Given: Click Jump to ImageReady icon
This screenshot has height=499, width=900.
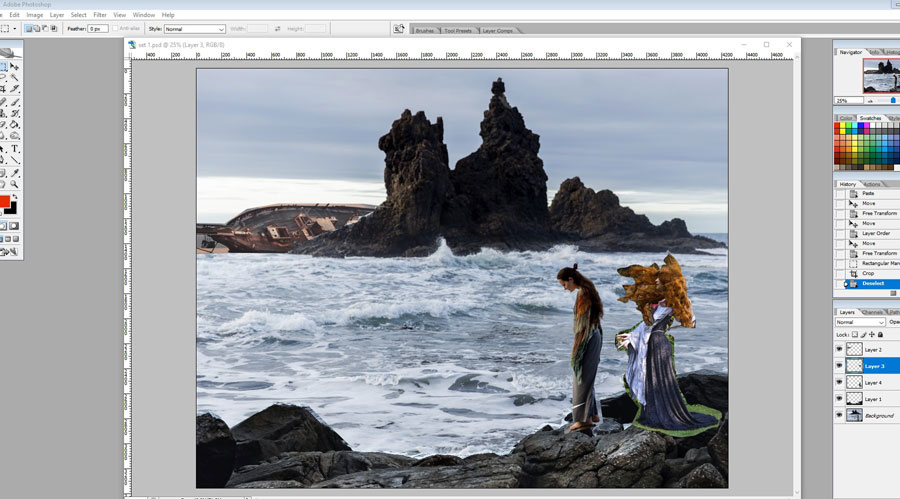Looking at the screenshot, I should 9,252.
